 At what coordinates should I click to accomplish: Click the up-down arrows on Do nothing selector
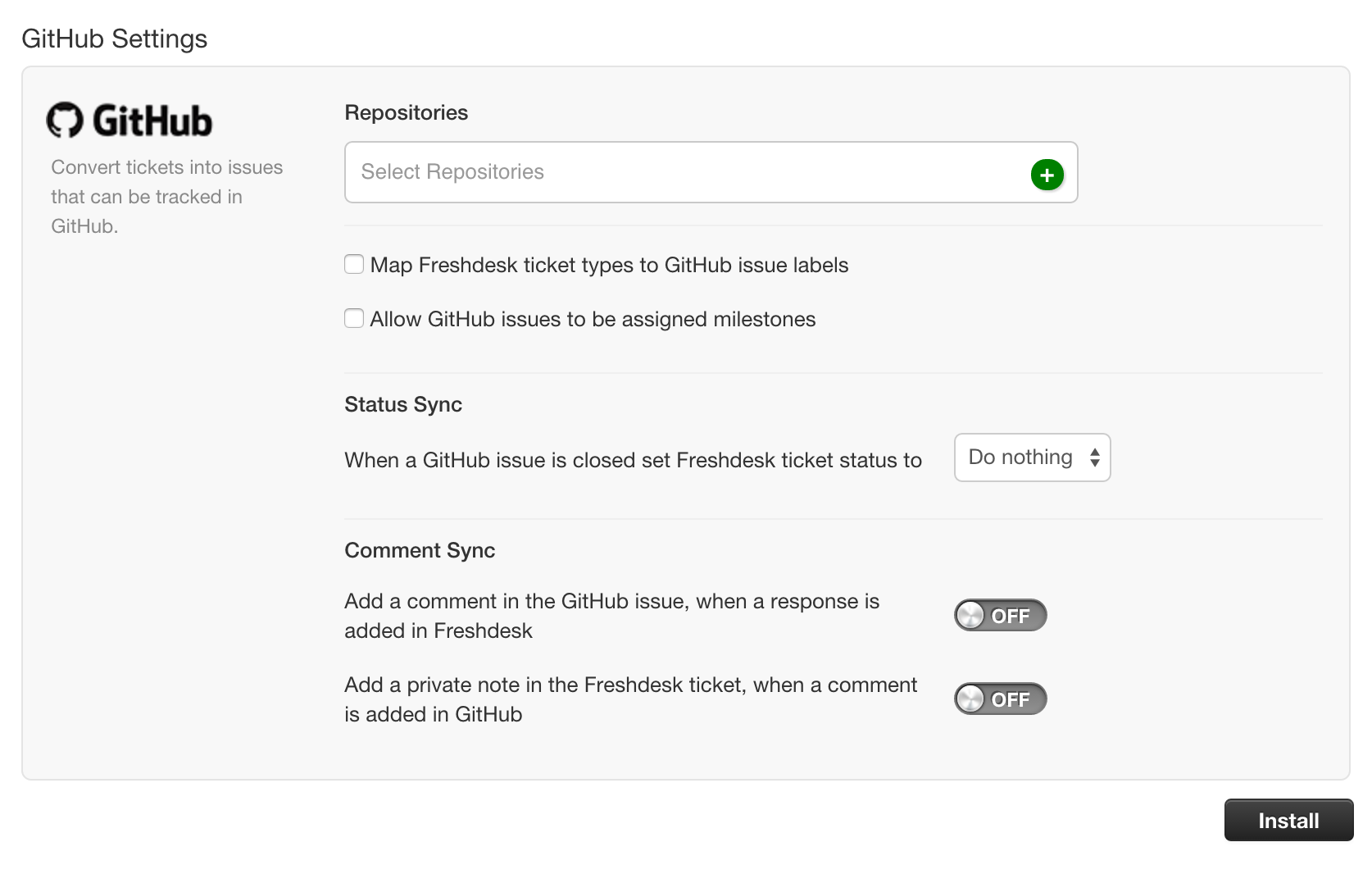click(1094, 457)
